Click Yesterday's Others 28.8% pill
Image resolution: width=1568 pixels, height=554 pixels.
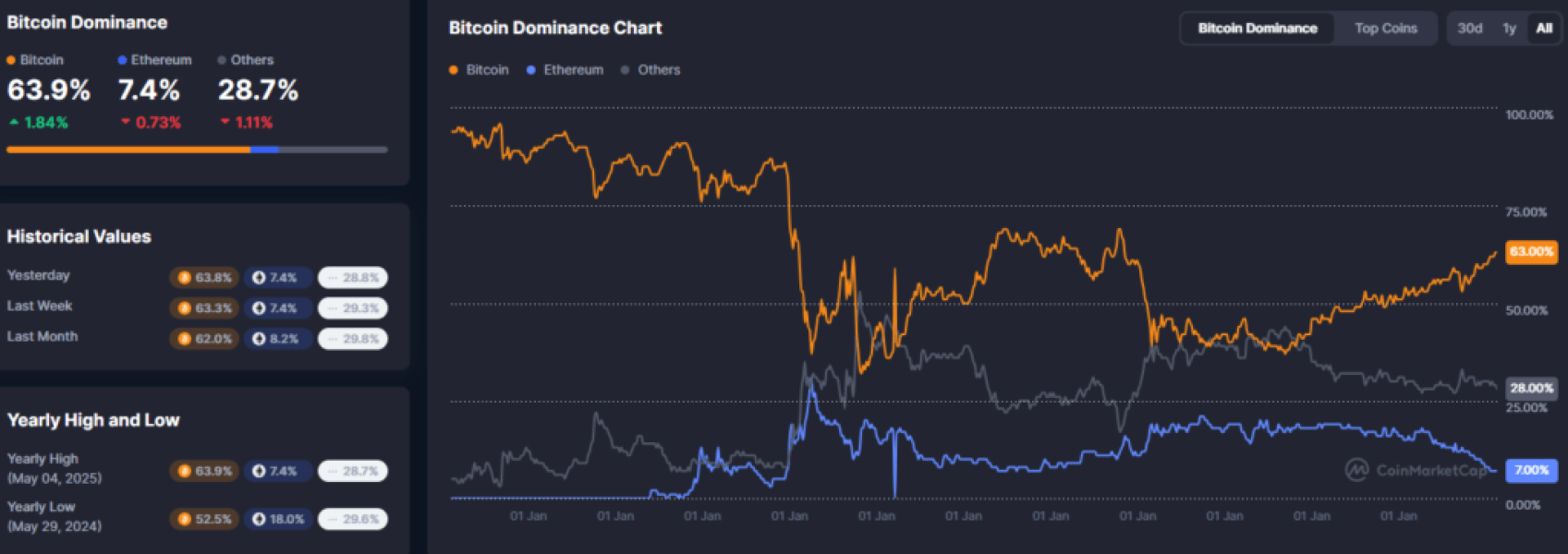[353, 278]
